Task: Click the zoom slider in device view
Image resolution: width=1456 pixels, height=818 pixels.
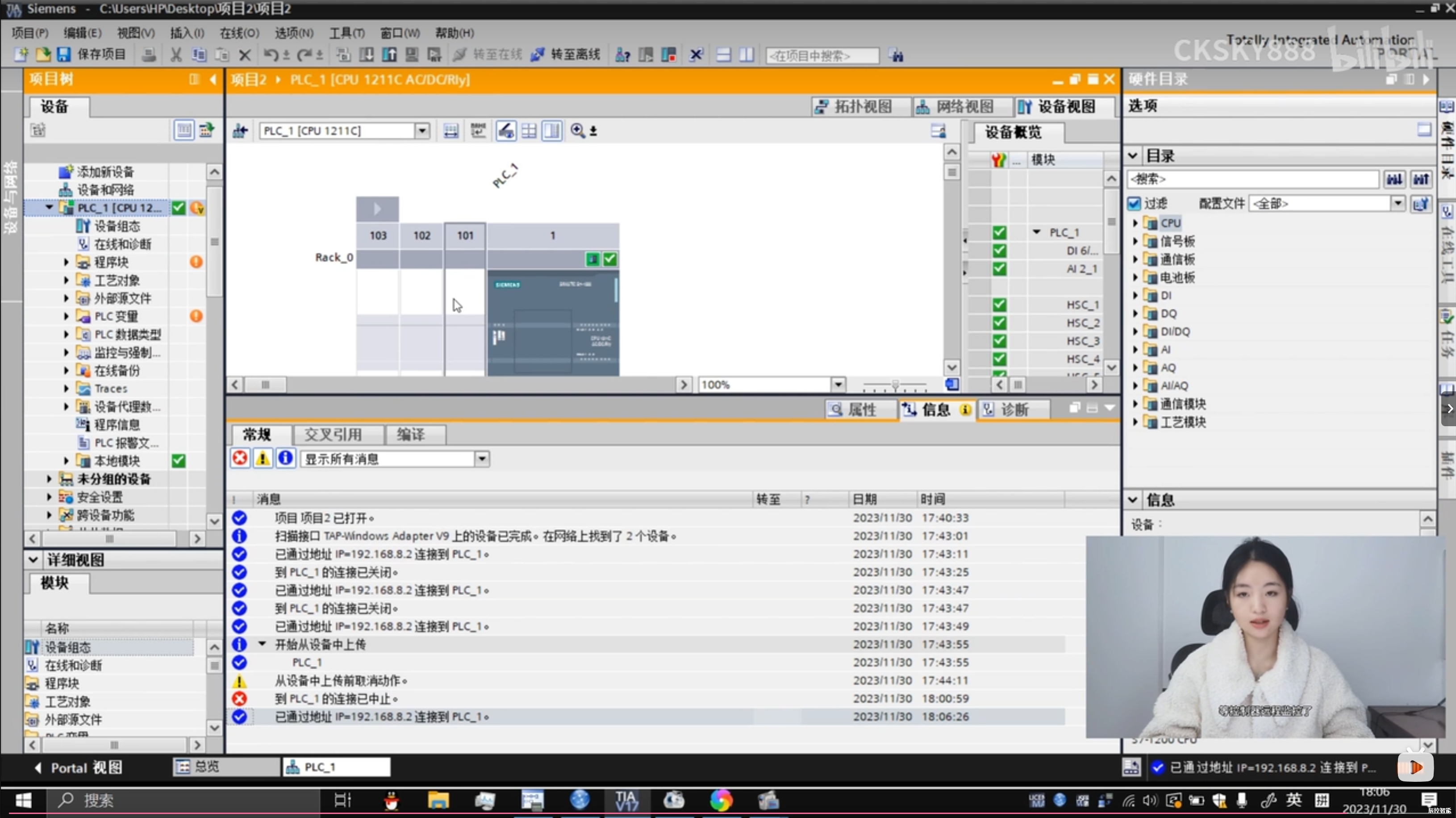Action: click(x=895, y=385)
